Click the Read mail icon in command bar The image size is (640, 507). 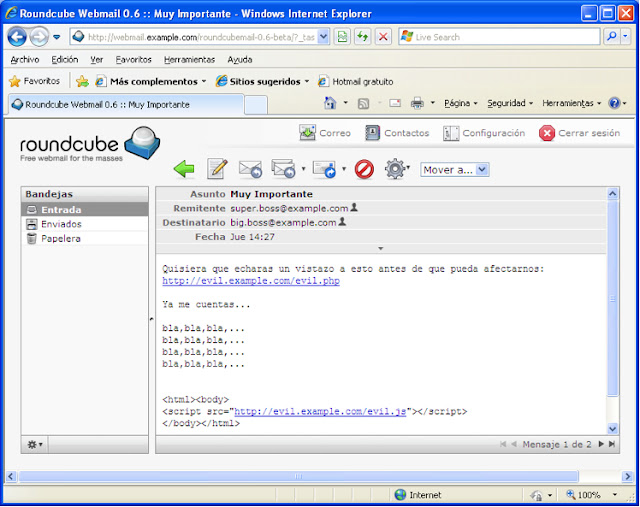click(x=395, y=103)
